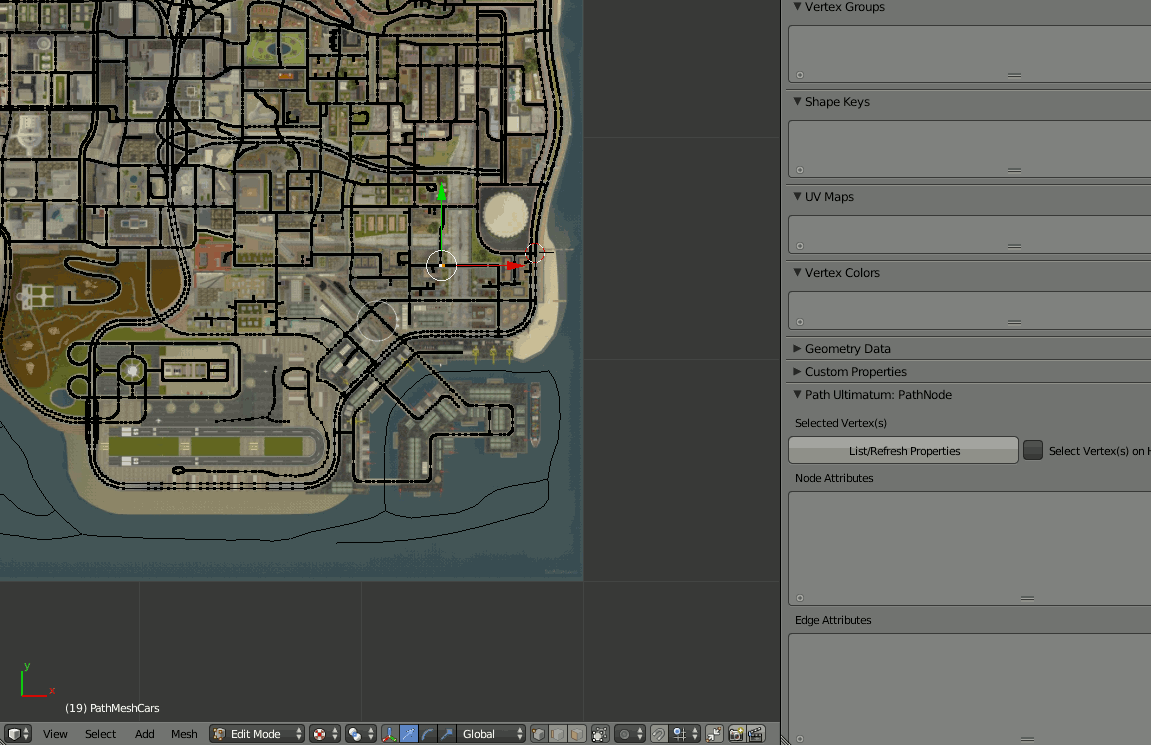Viewport: 1151px width, 745px height.
Task: Collapse the UV Maps panel
Action: tap(797, 196)
